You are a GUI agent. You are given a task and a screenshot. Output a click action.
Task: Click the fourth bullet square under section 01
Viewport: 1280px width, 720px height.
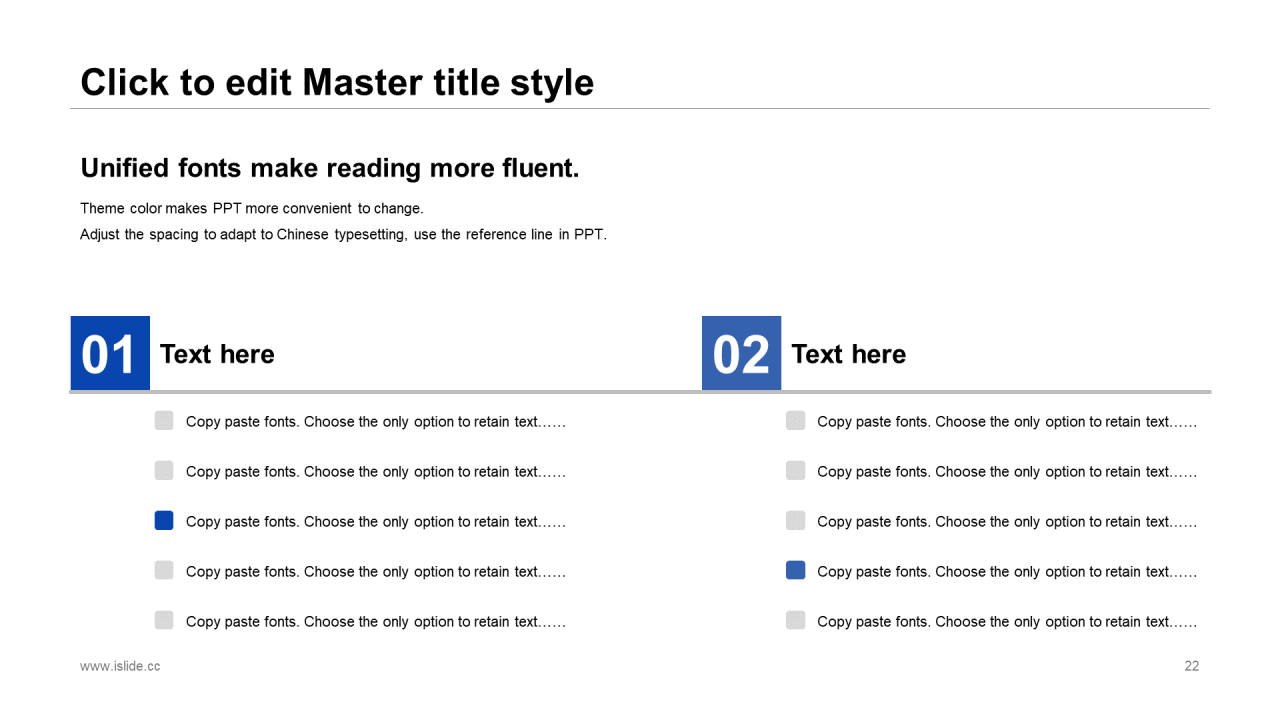point(164,571)
